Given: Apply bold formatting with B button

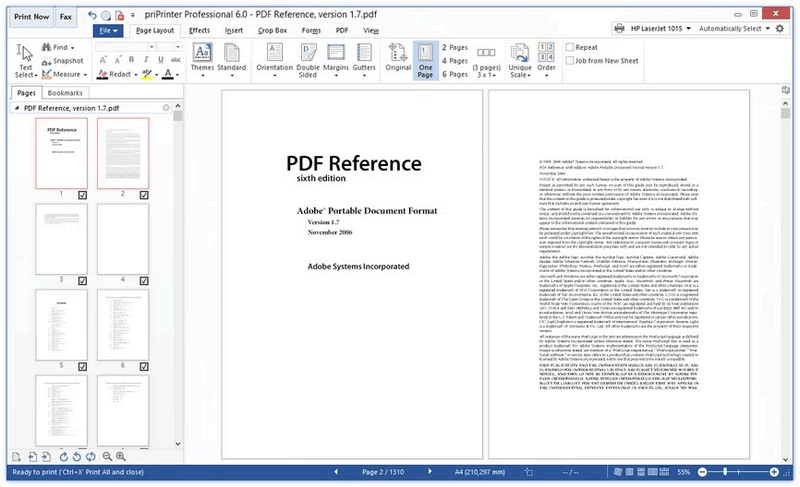Looking at the screenshot, I should coord(131,60).
